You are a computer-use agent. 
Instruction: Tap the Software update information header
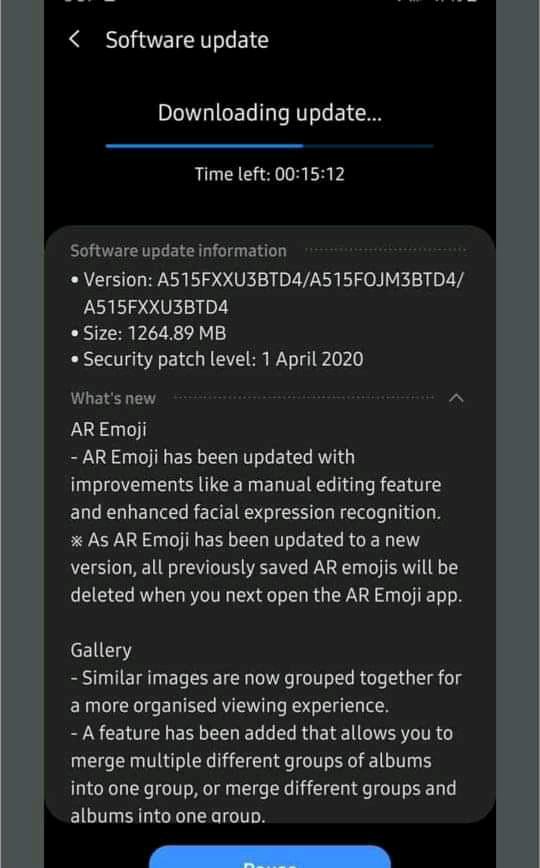(178, 251)
